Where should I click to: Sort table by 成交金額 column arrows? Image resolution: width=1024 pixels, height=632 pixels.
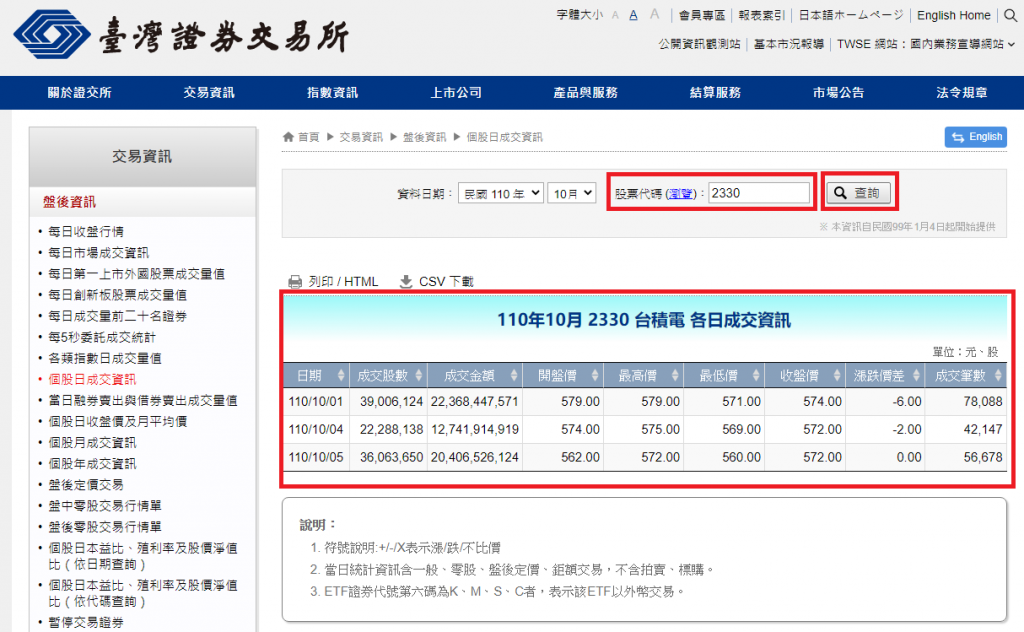pos(514,375)
